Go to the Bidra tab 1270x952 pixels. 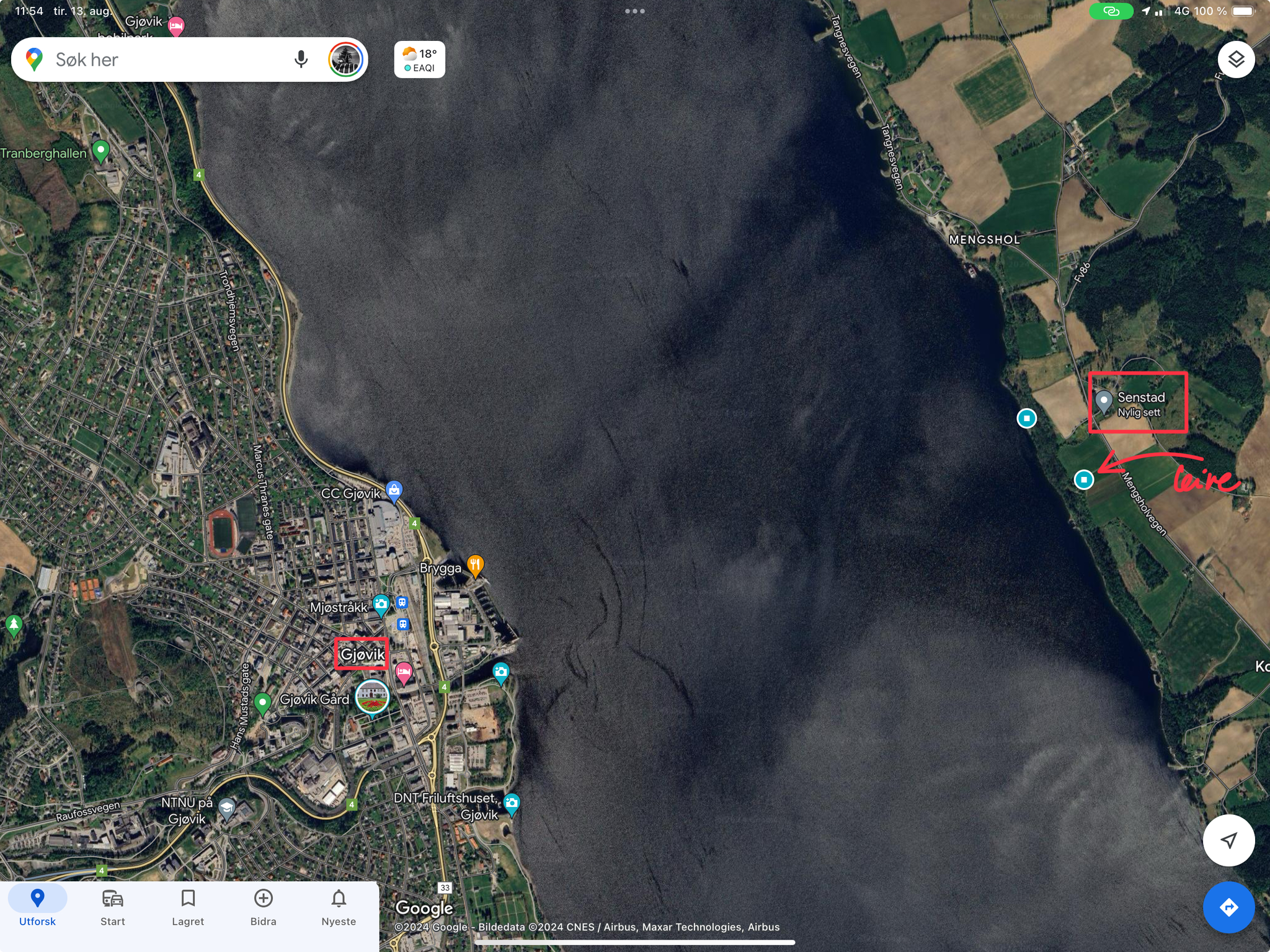point(263,907)
